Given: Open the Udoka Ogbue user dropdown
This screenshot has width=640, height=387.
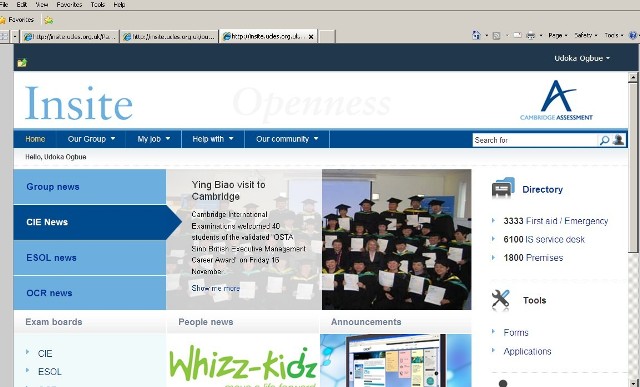Looking at the screenshot, I should (x=582, y=58).
